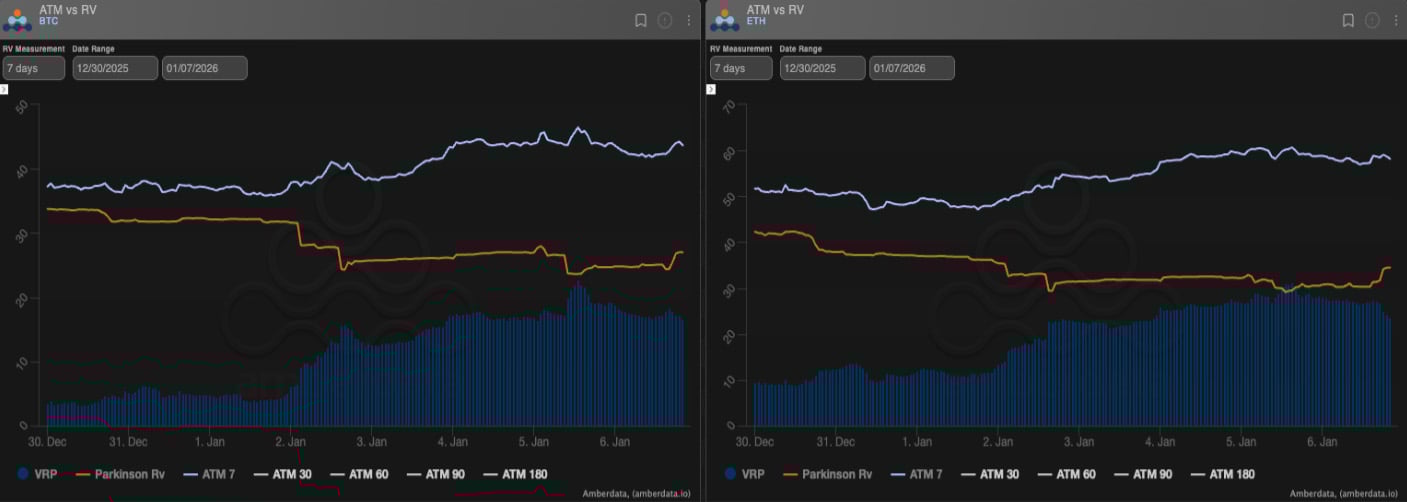This screenshot has height=502, width=1407.
Task: Click the Amberdata logo in ETH panel
Action: tap(725, 19)
